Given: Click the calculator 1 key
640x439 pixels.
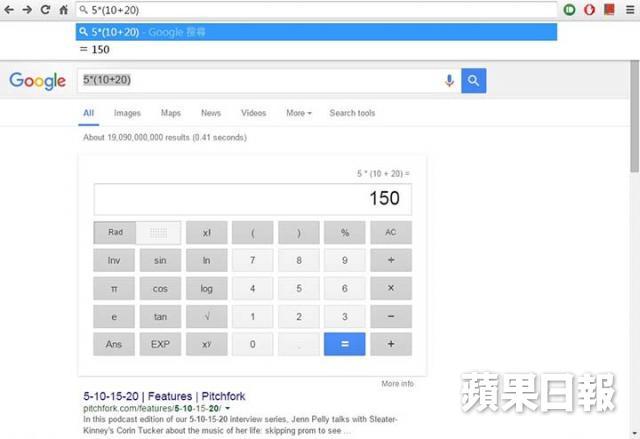Looking at the screenshot, I should [x=253, y=317].
